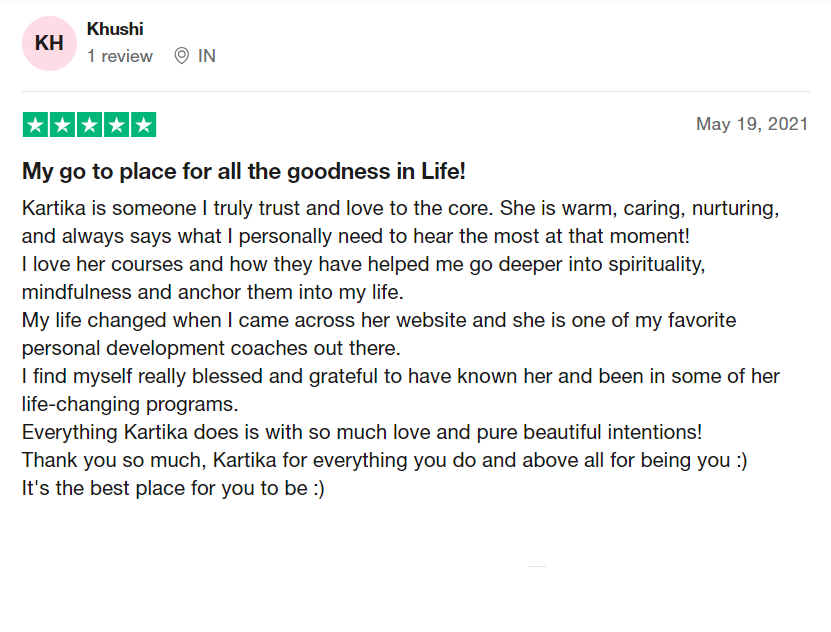Click the fifth green rating star
Viewport: 831px width, 632px height.
coord(144,125)
